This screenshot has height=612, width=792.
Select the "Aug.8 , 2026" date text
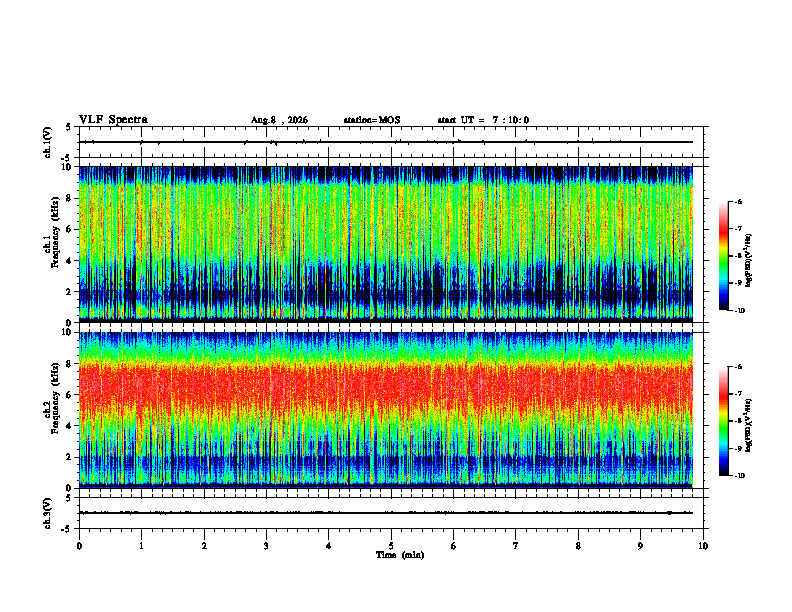pos(279,120)
